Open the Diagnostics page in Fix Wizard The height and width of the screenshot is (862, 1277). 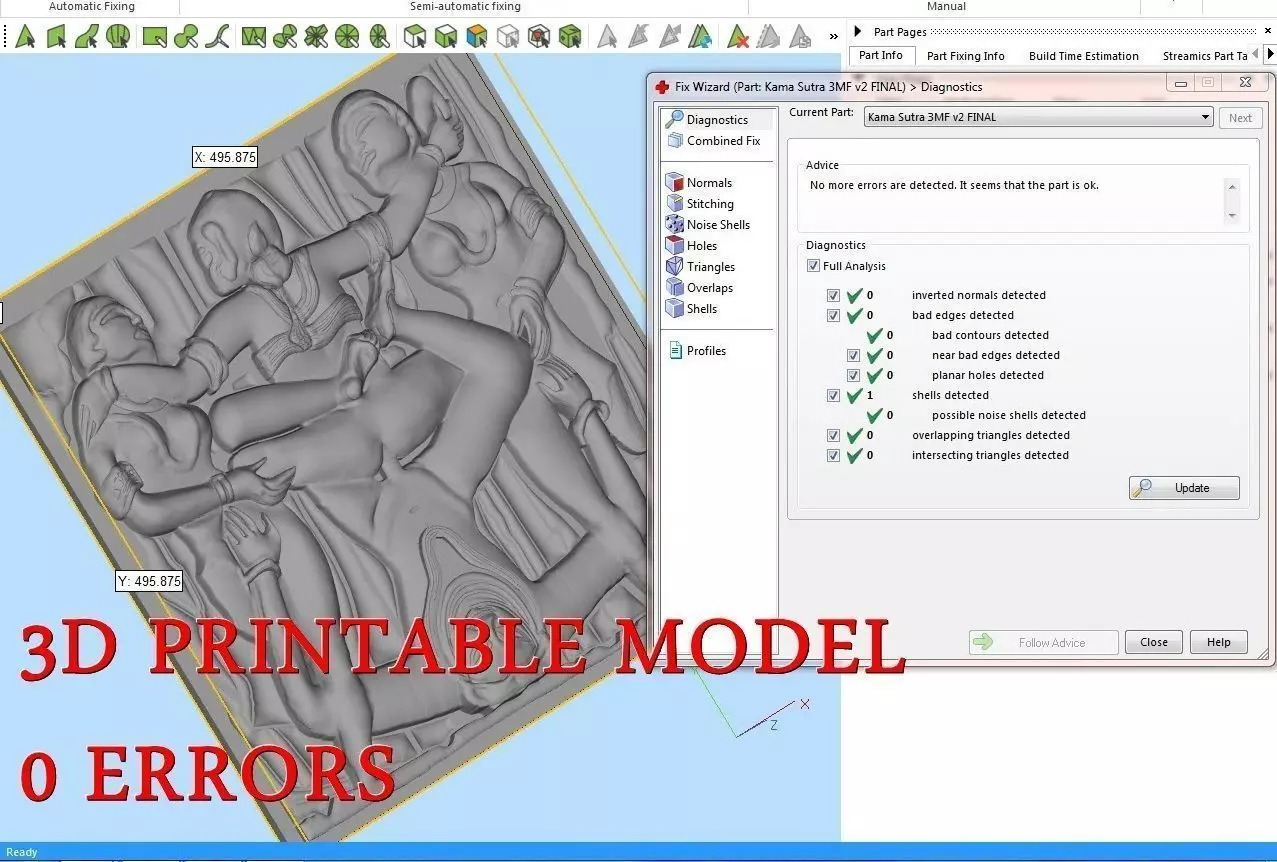coord(717,119)
